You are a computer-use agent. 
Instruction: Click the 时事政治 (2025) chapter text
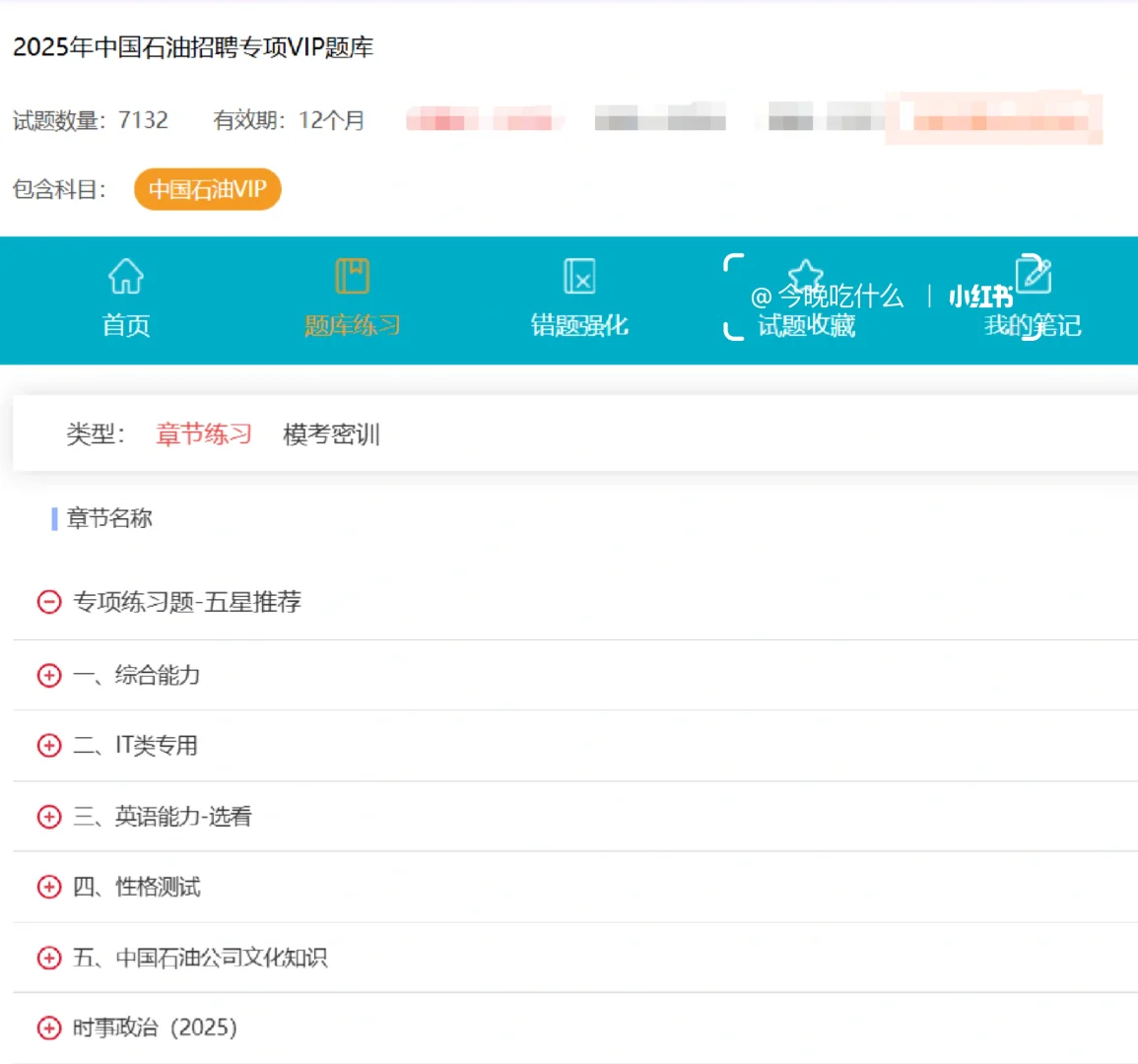tap(156, 1028)
